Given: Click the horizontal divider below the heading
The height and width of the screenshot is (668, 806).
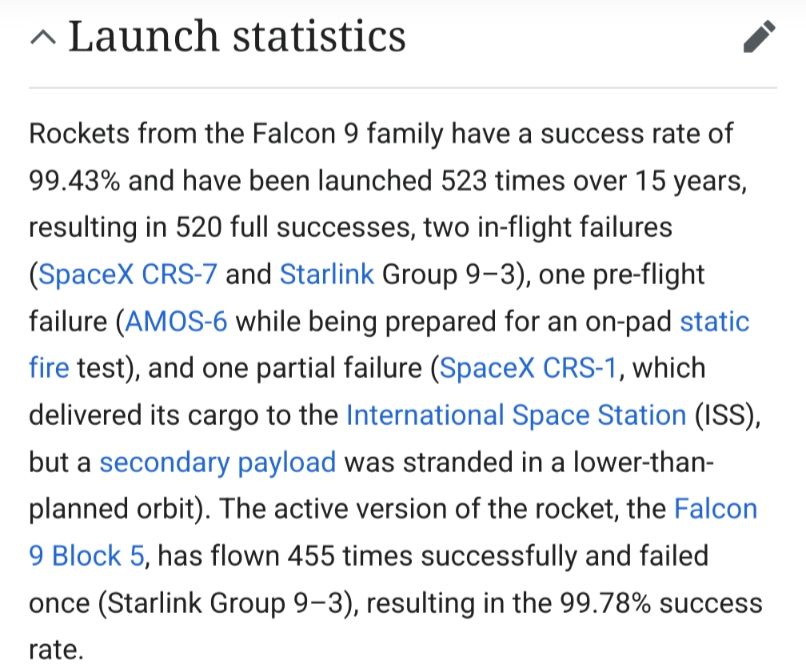Looking at the screenshot, I should (x=402, y=88).
